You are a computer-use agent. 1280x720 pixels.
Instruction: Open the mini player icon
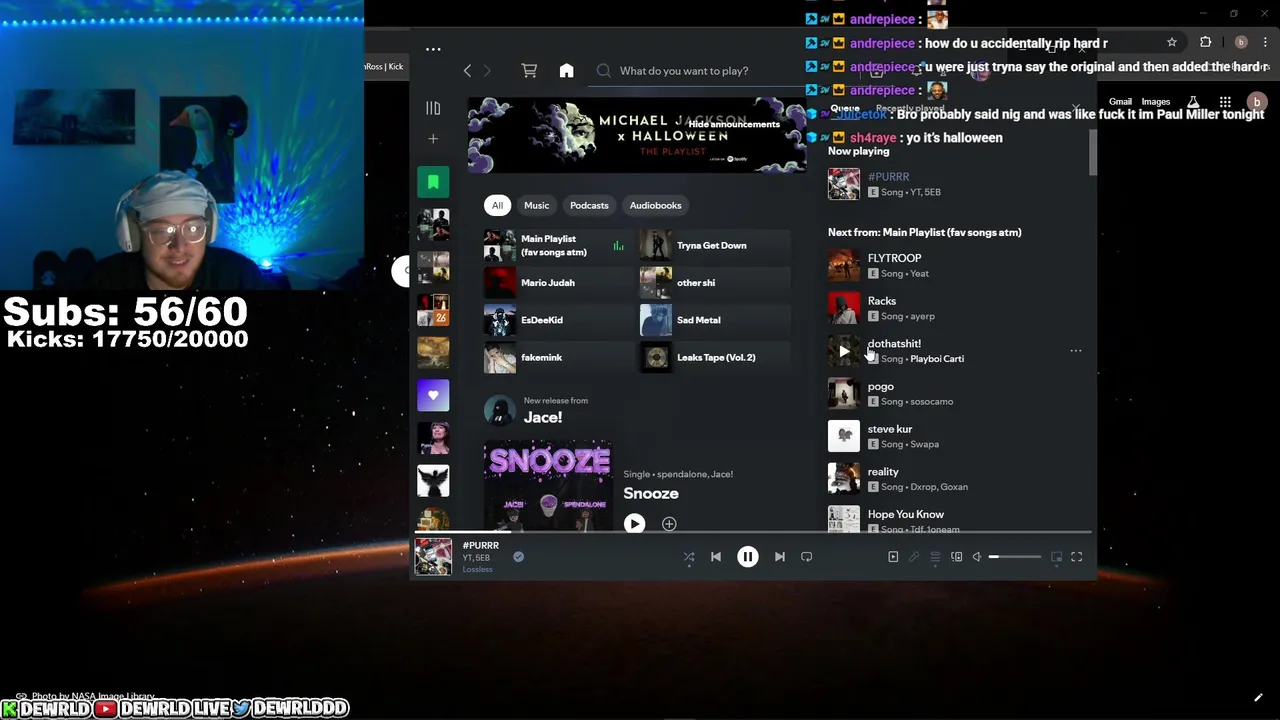point(1056,557)
